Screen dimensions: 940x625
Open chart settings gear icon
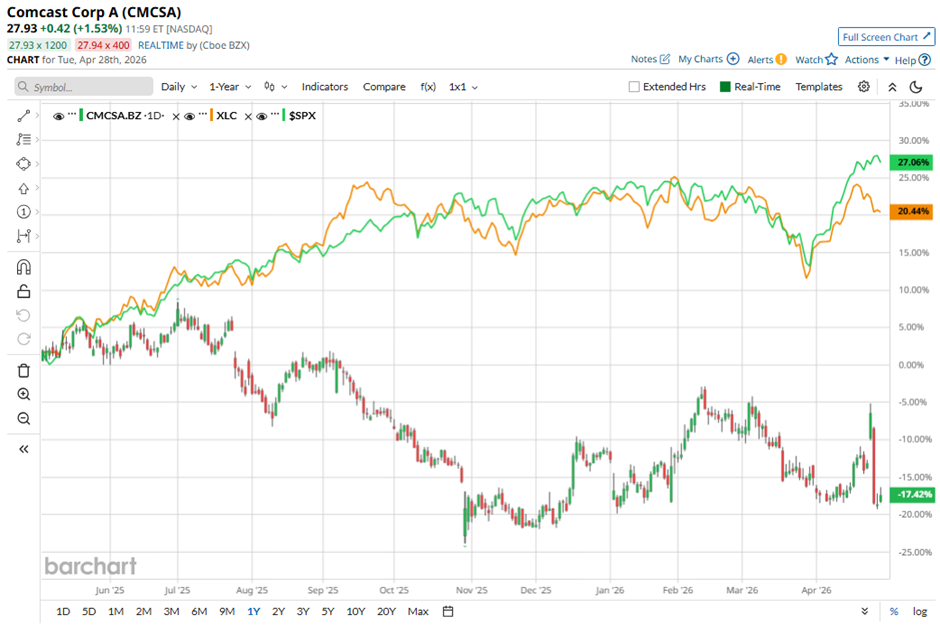pyautogui.click(x=864, y=87)
